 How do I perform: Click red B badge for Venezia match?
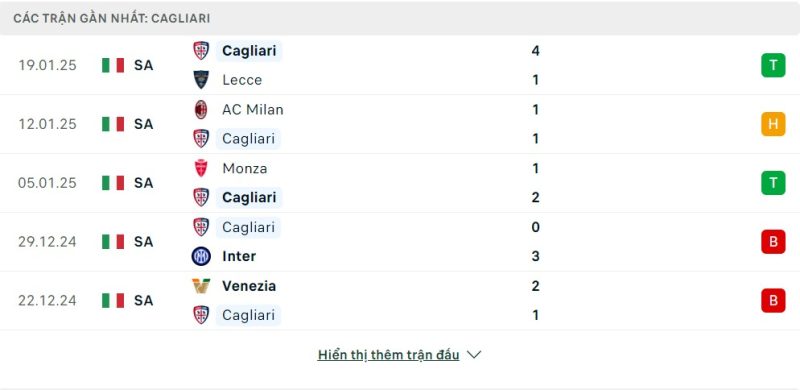point(773,300)
